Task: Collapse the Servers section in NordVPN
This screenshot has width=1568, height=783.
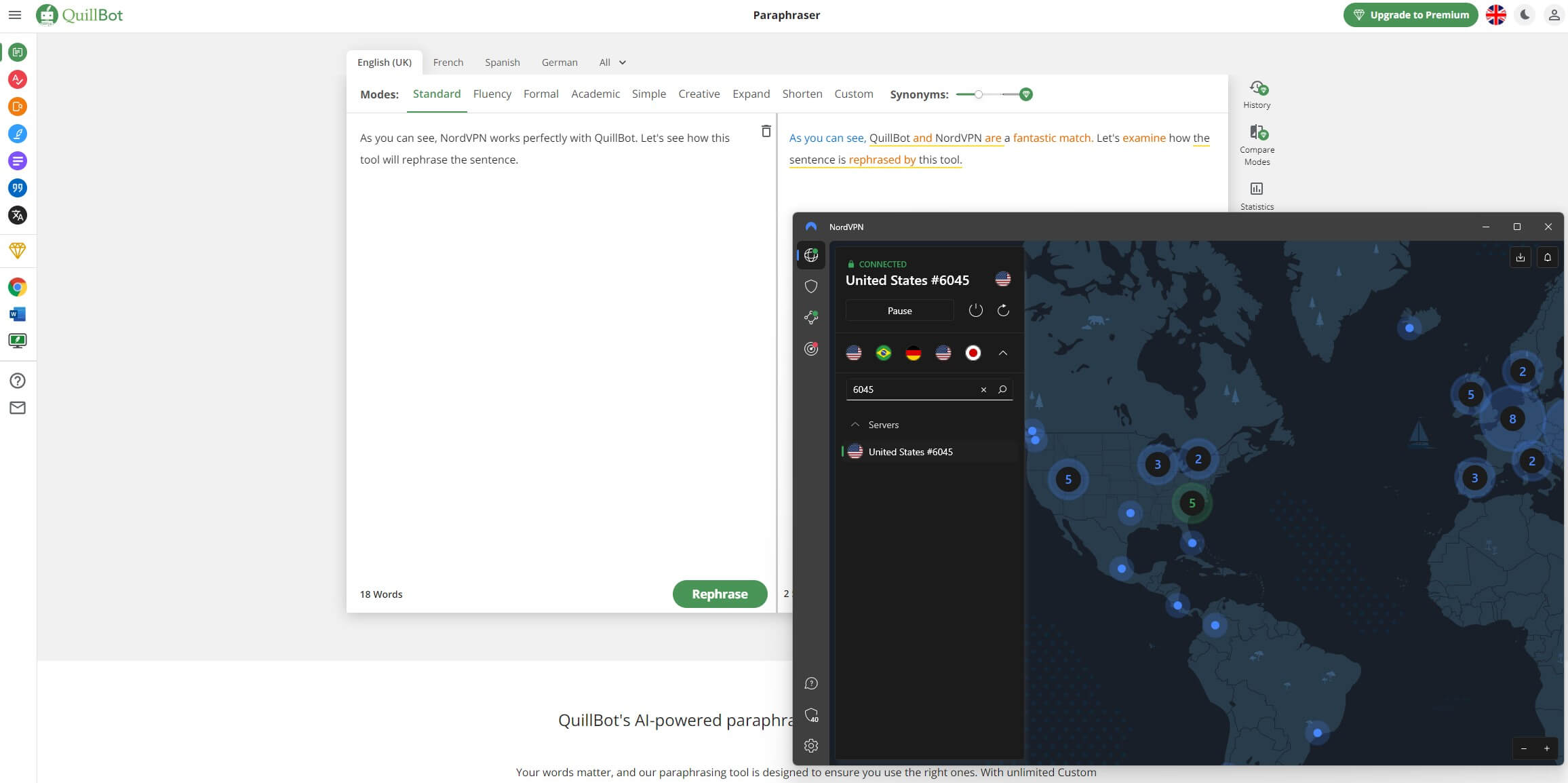Action: 855,425
